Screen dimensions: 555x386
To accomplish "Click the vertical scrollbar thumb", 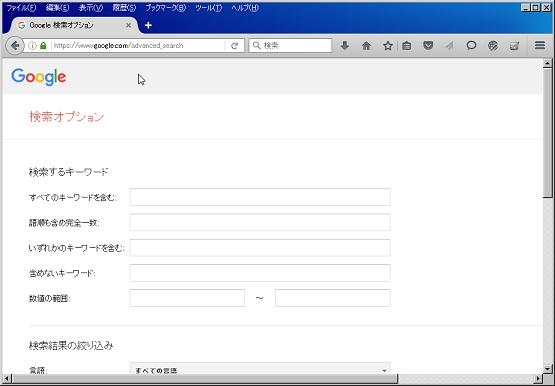I will click(547, 133).
